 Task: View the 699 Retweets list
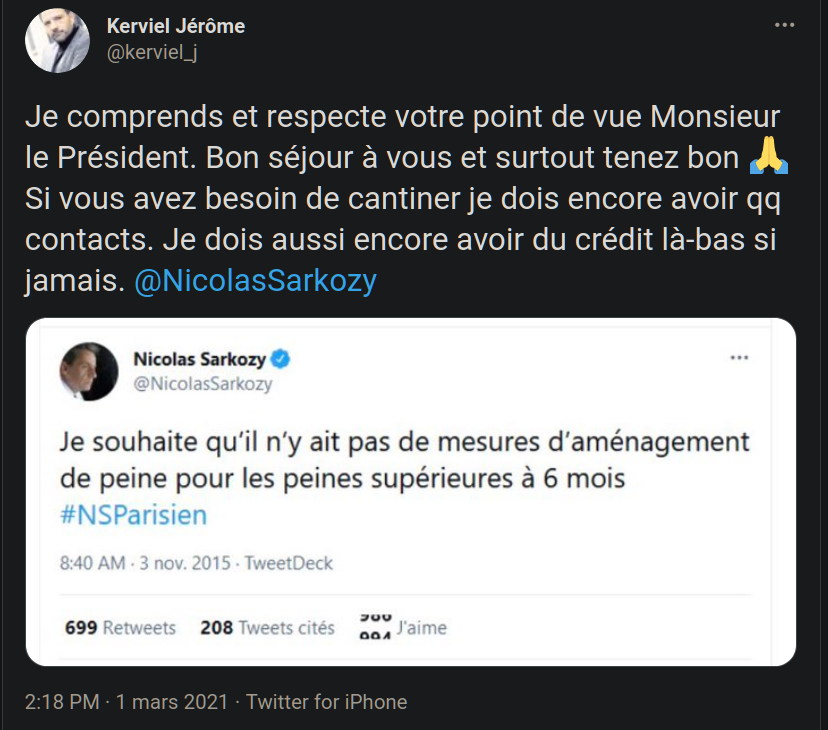120,628
